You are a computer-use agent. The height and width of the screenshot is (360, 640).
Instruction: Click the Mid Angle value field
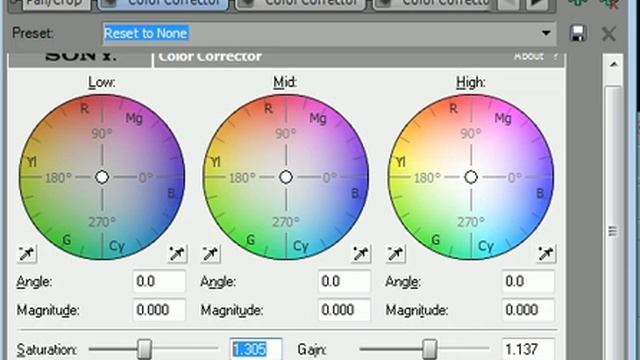[x=344, y=281]
